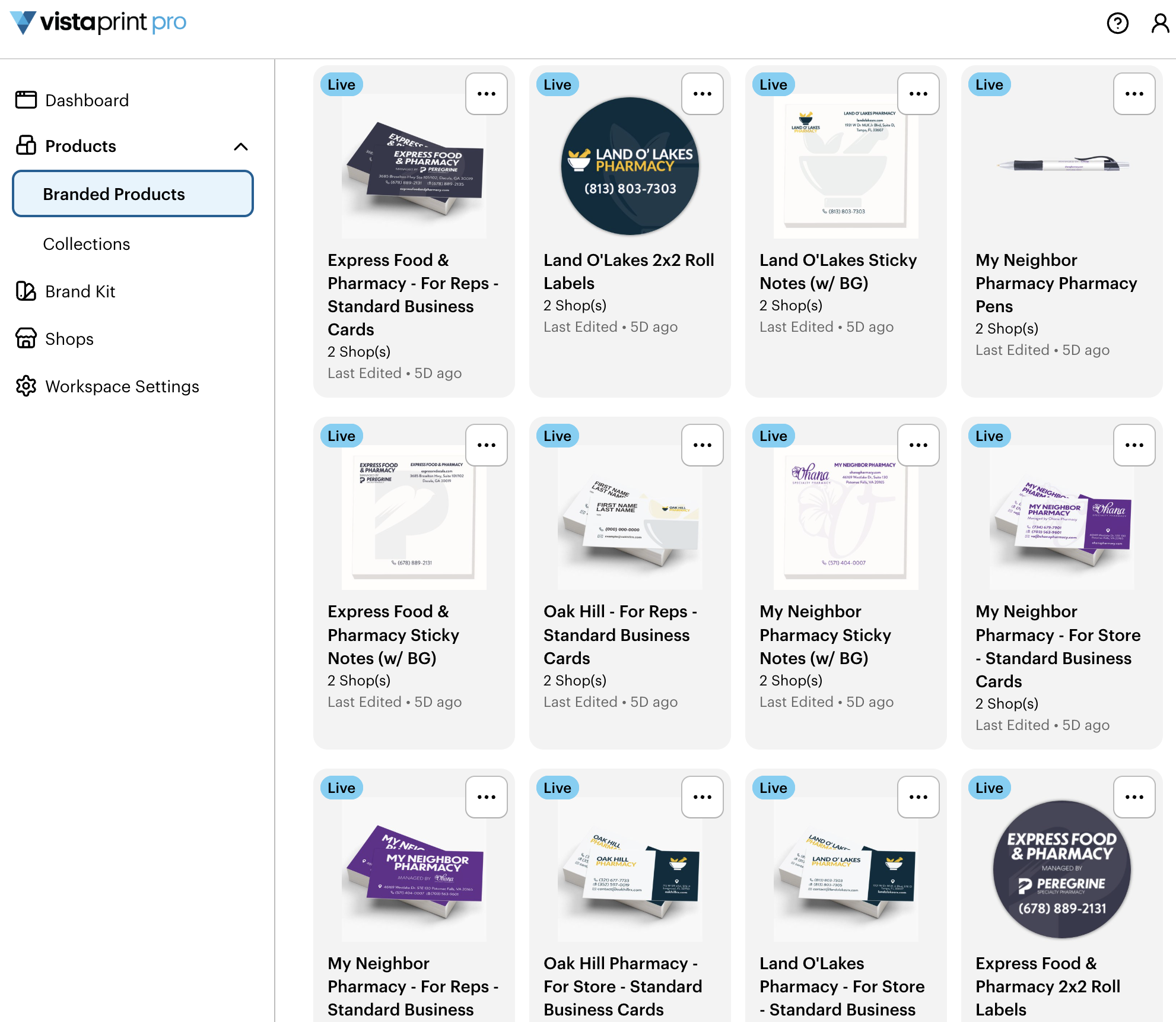Screen dimensions: 1176x1022
Task: Open Land O'Lakes Sticky Notes (w/ BG) title
Action: tap(838, 271)
